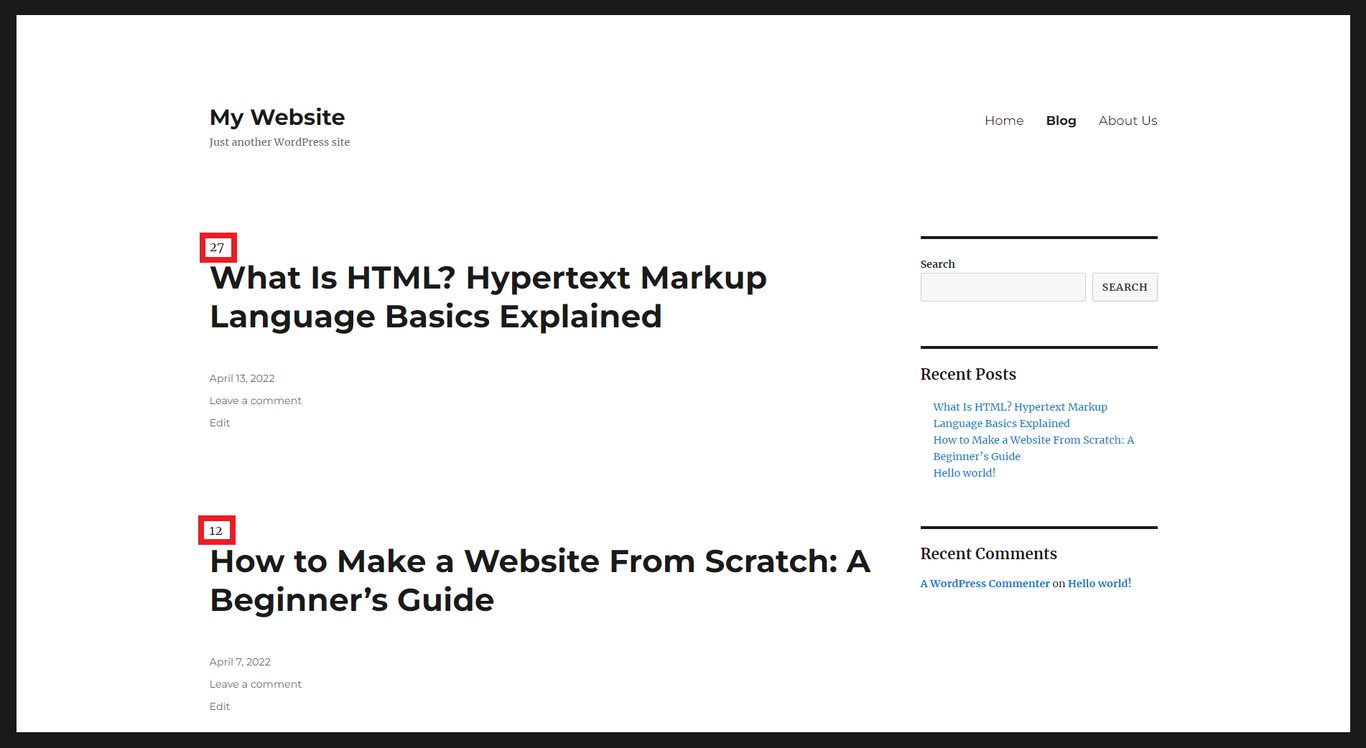1366x748 pixels.
Task: Open "Hello world!" from Recent Posts
Action: (x=963, y=472)
